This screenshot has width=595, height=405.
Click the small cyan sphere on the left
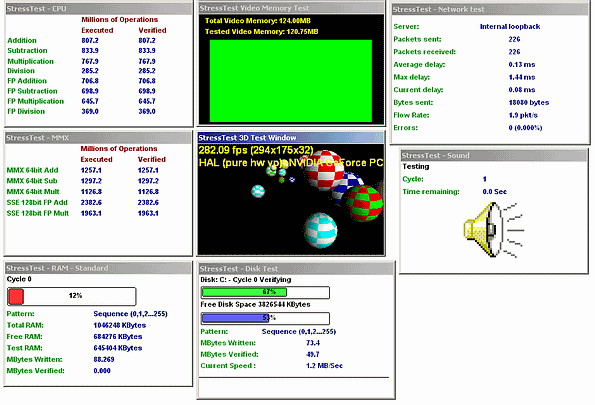pos(258,191)
